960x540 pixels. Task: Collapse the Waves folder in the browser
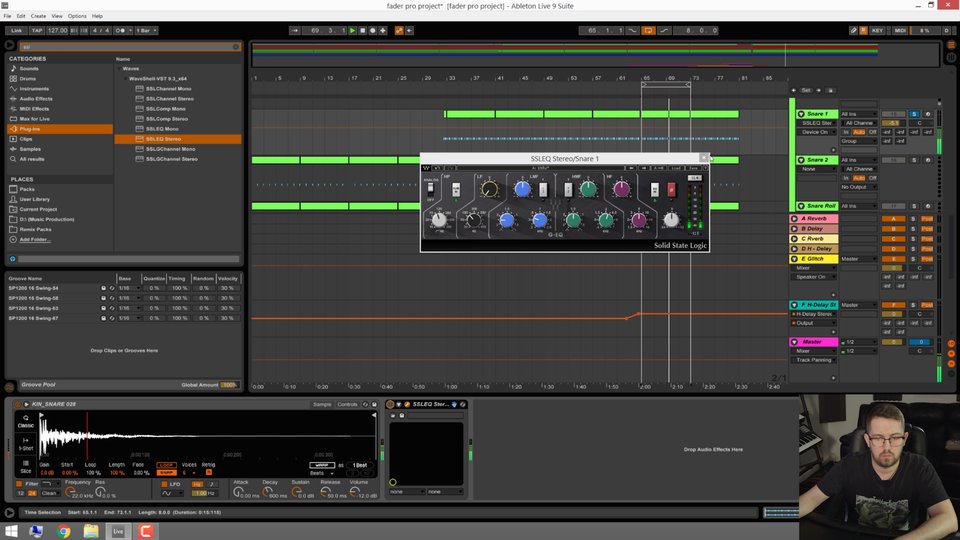[x=119, y=69]
